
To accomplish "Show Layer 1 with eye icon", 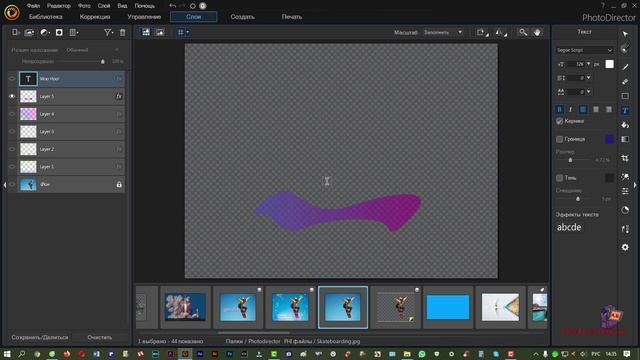I will [12, 167].
